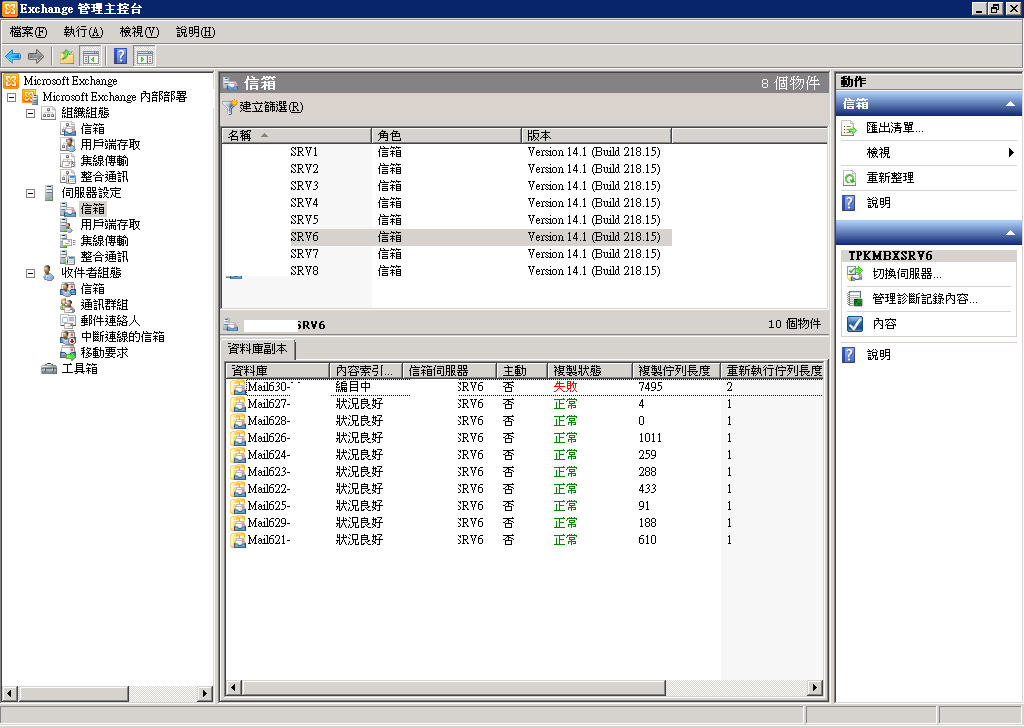Click right arrow of database list scrollbar
1024x728 pixels.
(814, 687)
